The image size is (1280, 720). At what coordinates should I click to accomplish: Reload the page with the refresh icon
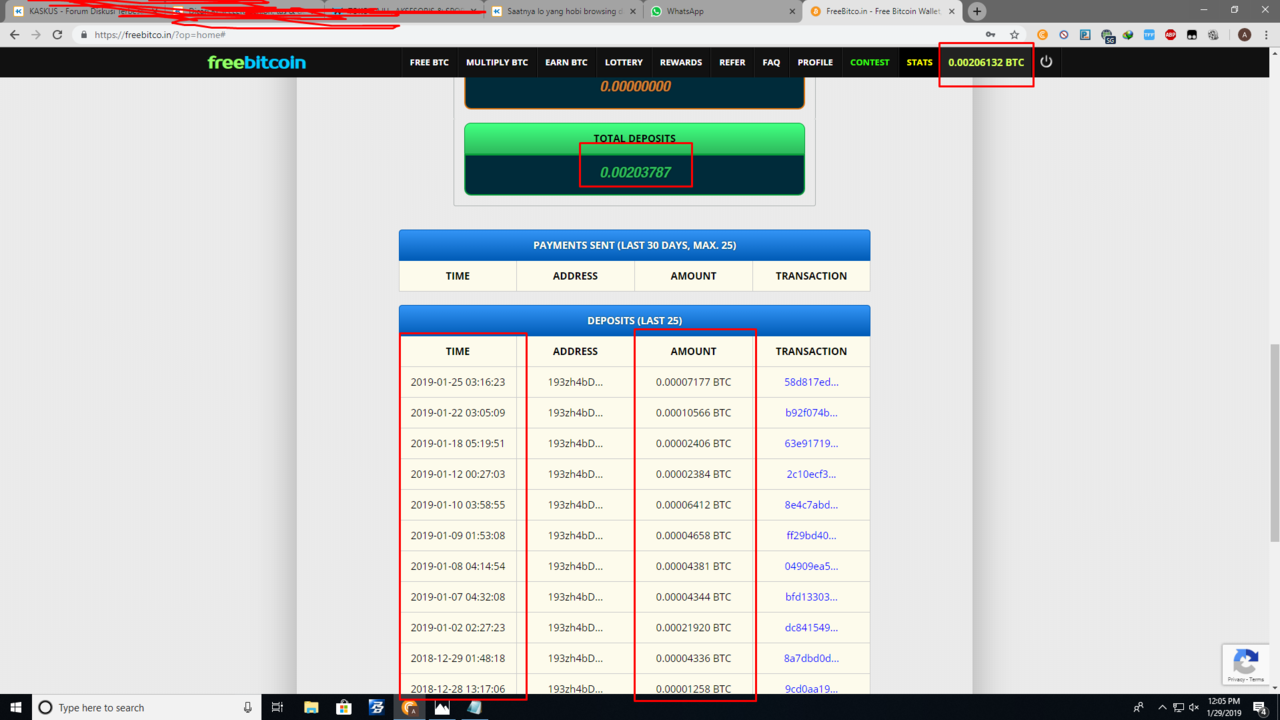coord(57,34)
